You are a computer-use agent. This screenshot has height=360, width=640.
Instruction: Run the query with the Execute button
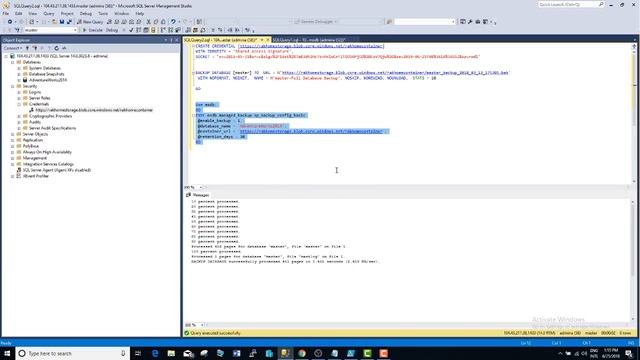pyautogui.click(x=93, y=30)
